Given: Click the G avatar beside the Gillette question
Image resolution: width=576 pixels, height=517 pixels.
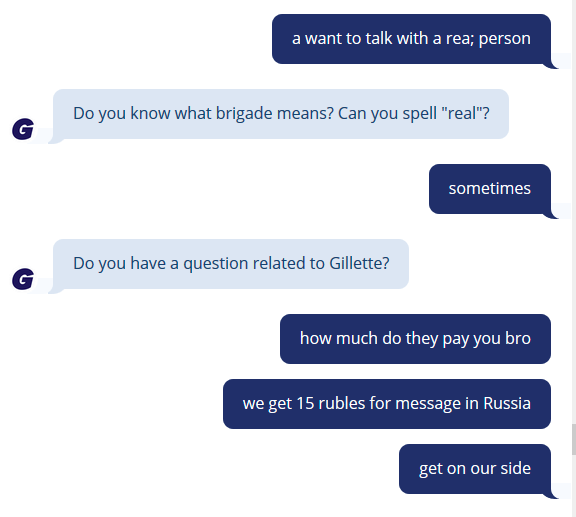Looking at the screenshot, I should pos(23,279).
